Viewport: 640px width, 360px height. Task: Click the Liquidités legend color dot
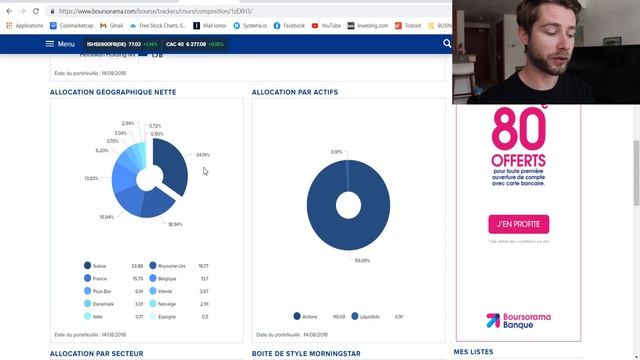(355, 316)
